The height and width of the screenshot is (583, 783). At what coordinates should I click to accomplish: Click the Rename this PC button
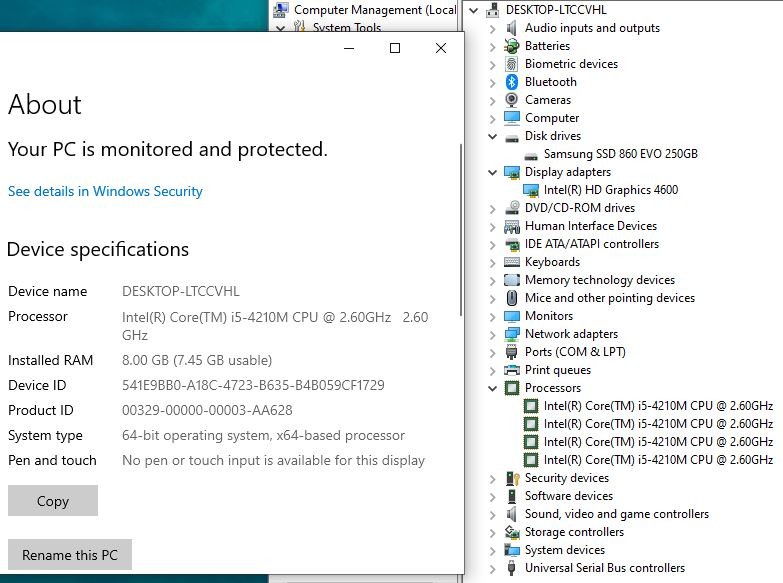(x=70, y=555)
